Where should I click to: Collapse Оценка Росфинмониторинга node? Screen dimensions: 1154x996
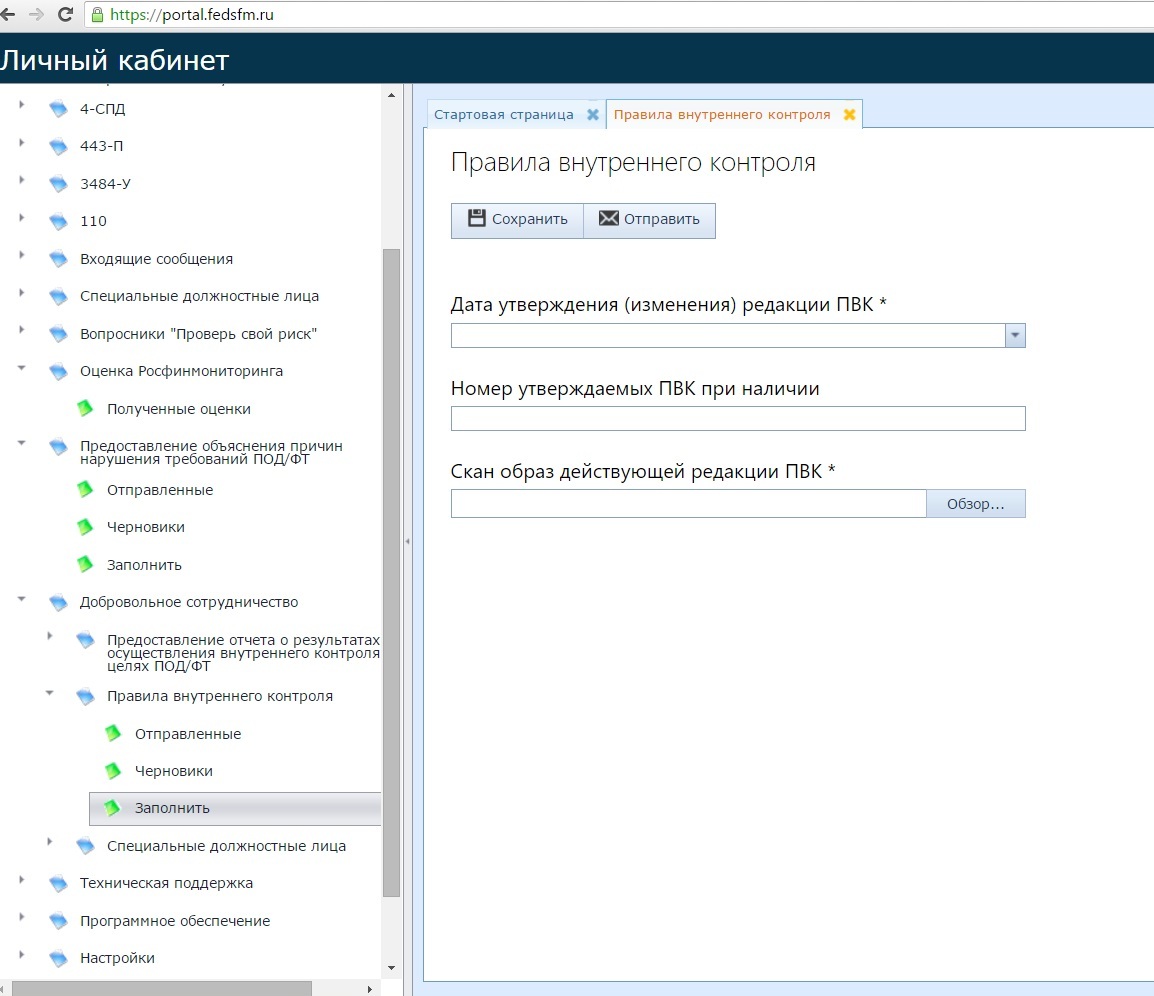(21, 368)
